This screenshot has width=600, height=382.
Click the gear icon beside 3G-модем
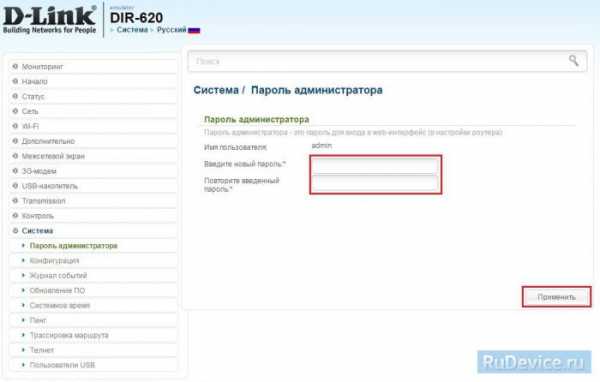click(15, 171)
